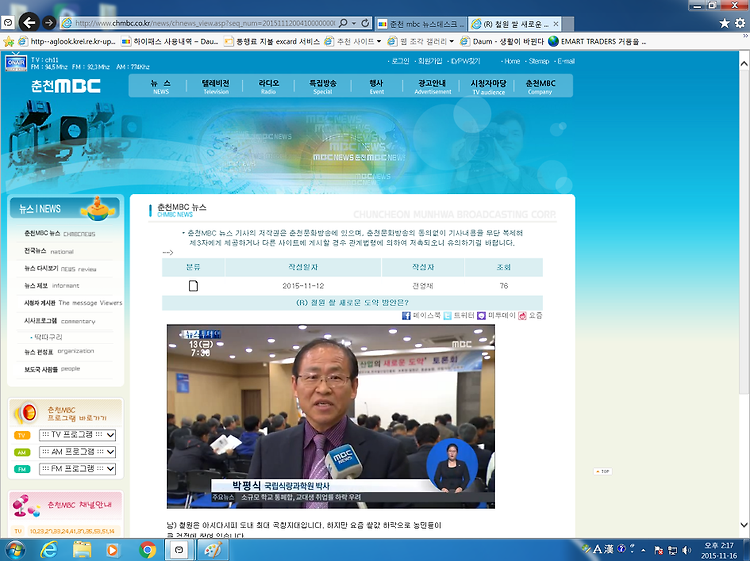Click the top Home link
Viewport: 750px width, 561px height.
click(512, 61)
